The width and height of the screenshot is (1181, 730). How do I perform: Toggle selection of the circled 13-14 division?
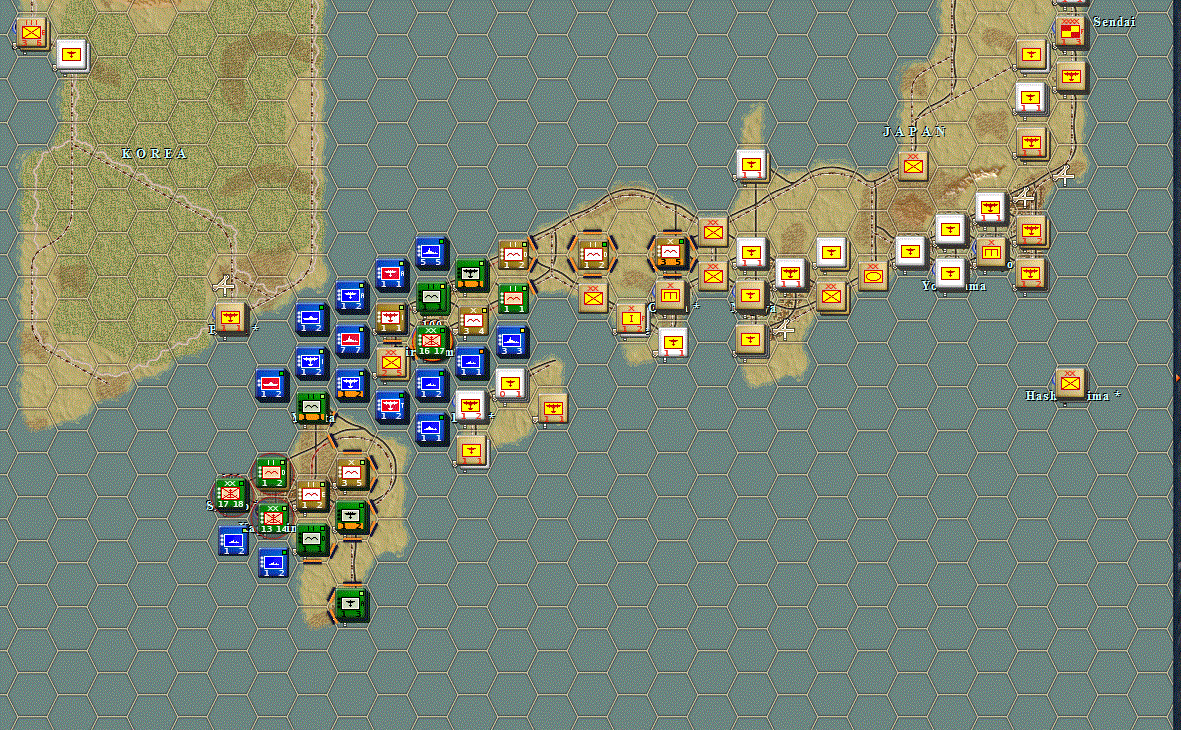273,518
